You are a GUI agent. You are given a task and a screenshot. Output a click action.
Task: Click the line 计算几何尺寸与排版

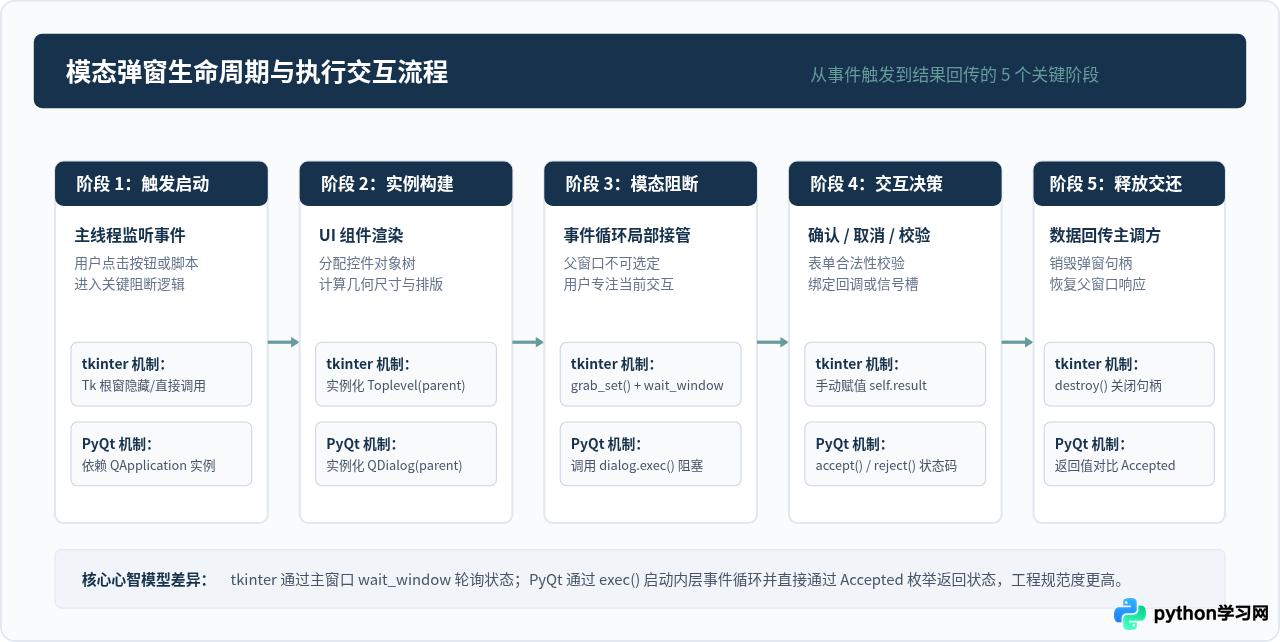(x=381, y=284)
